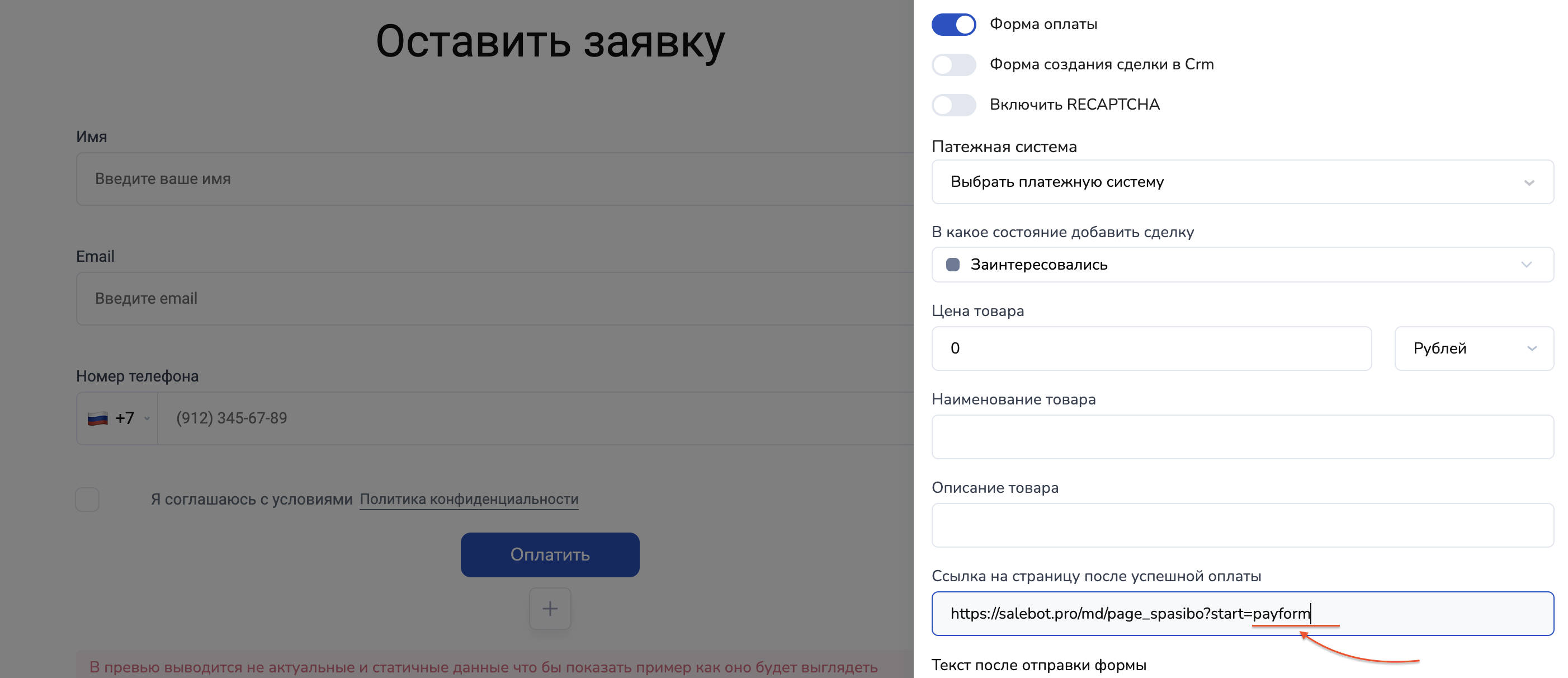Screen dimensions: 1568x678
Task: Focus the Наименование товара text field
Action: pyautogui.click(x=1242, y=437)
